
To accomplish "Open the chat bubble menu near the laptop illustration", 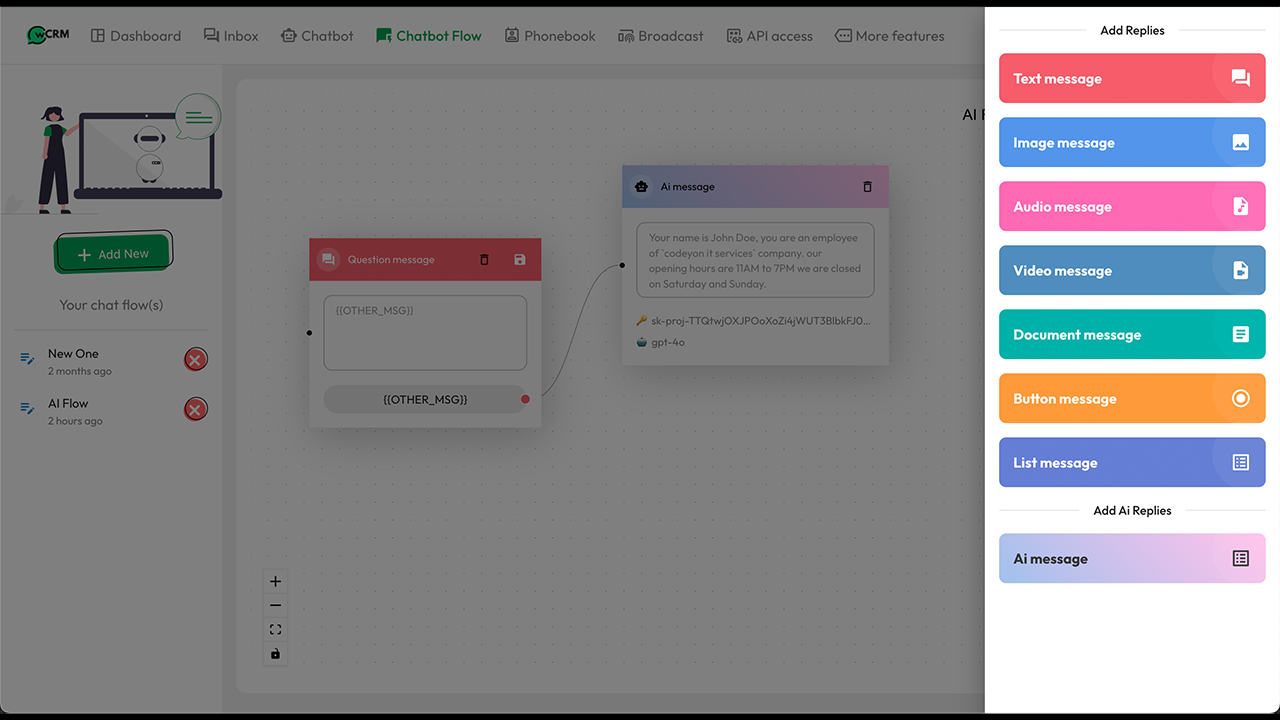I will pos(197,115).
